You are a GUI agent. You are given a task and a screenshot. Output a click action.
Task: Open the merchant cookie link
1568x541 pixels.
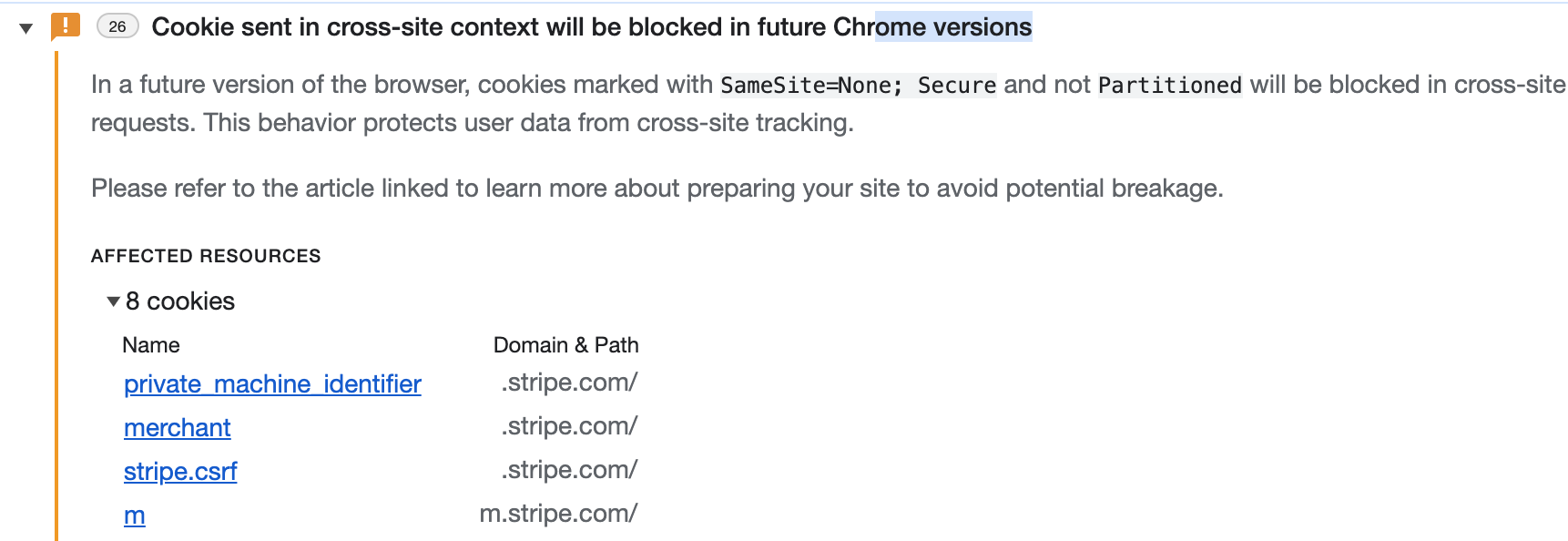178,428
